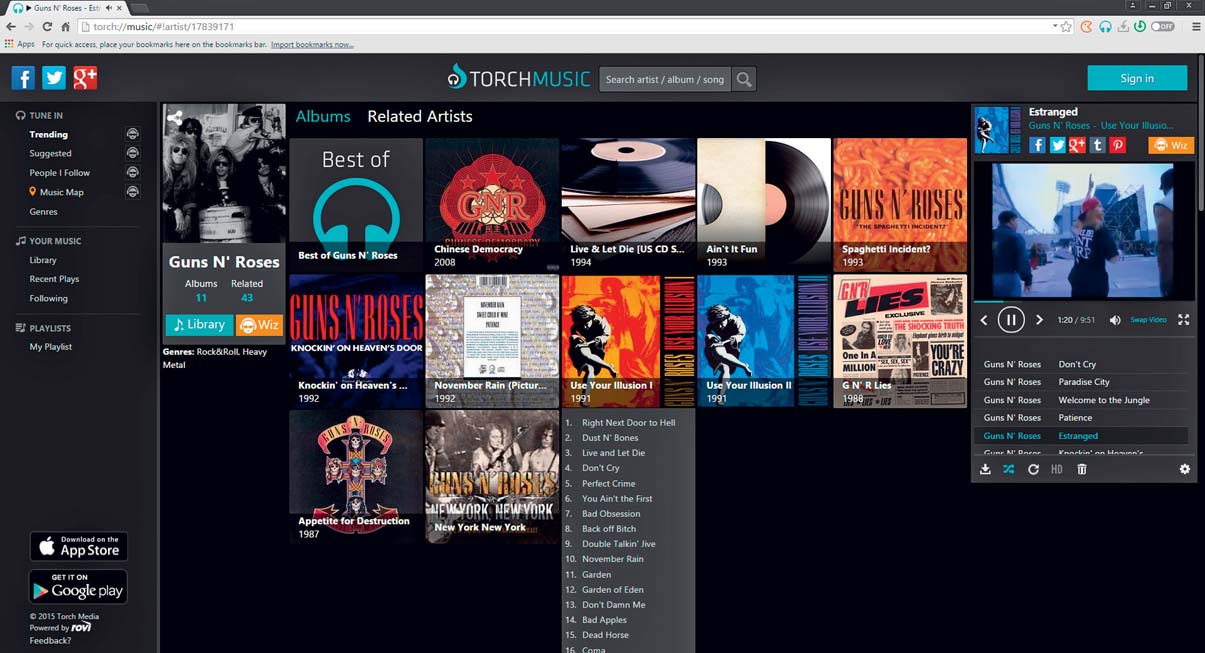This screenshot has height=653, width=1205.
Task: Click the repeat icon in the player footer
Action: click(1033, 469)
